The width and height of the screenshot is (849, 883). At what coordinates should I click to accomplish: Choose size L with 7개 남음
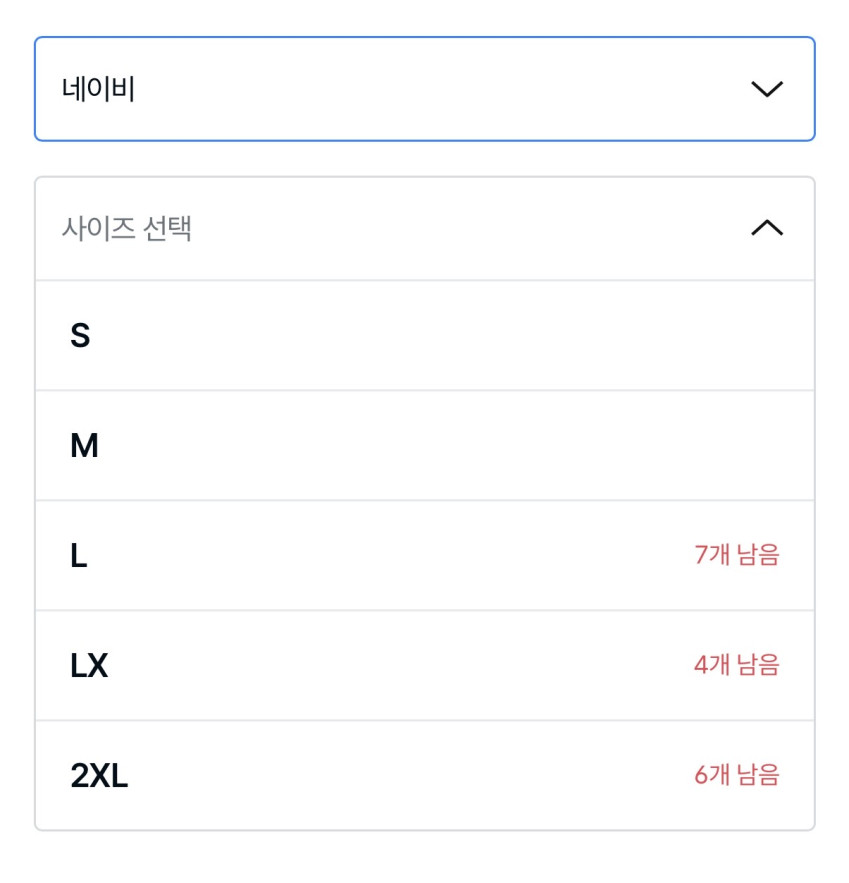click(x=424, y=556)
